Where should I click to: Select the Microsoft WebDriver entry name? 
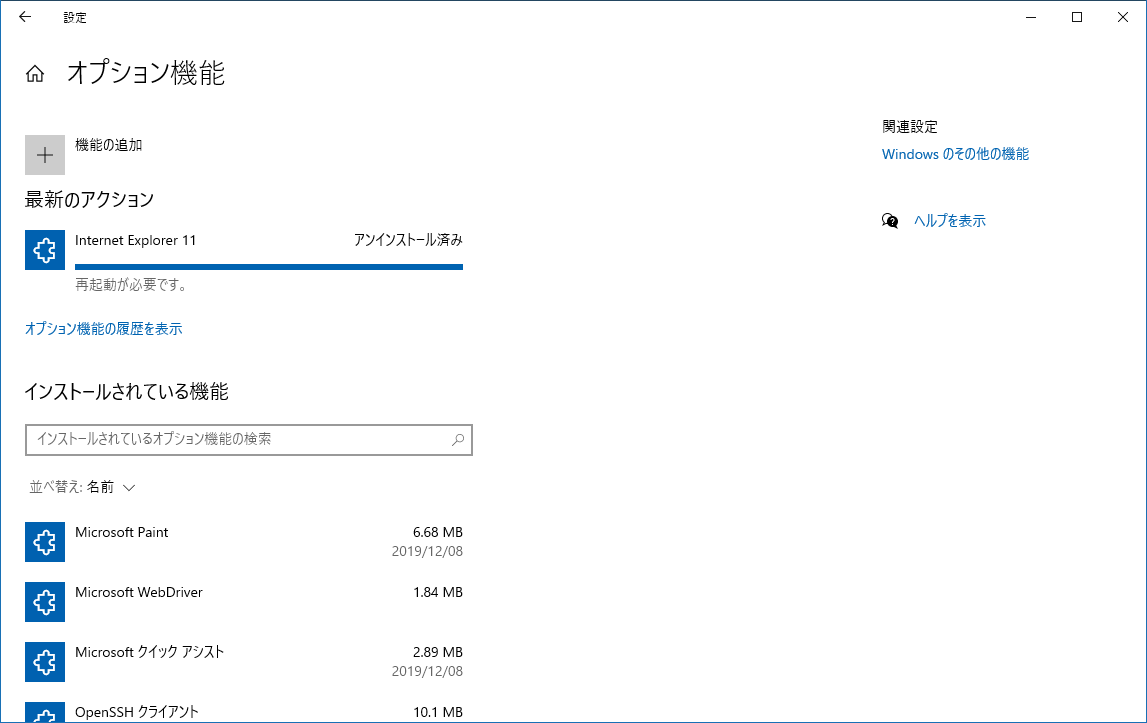(139, 592)
